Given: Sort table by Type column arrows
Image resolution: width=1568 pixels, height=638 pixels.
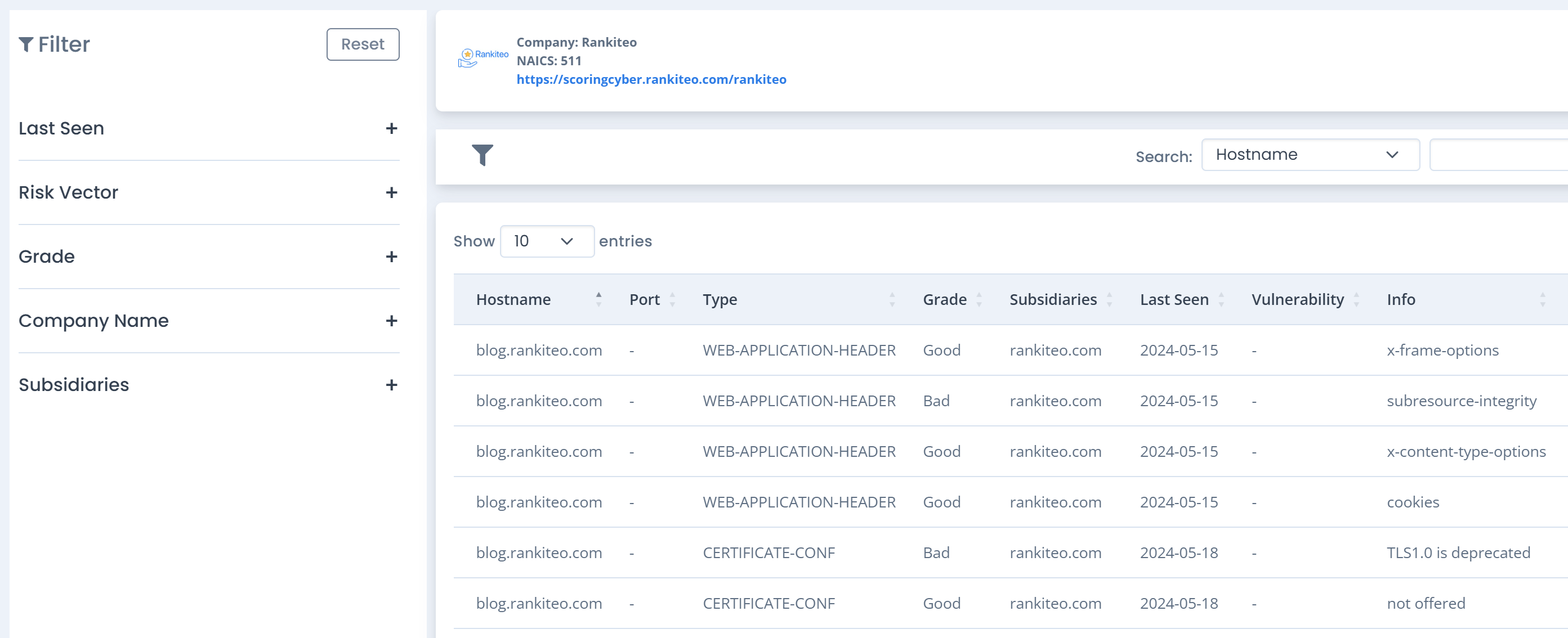Looking at the screenshot, I should pyautogui.click(x=892, y=299).
